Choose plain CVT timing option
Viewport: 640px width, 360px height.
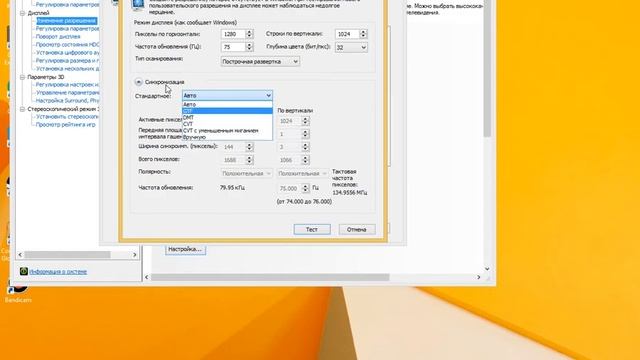(227, 124)
